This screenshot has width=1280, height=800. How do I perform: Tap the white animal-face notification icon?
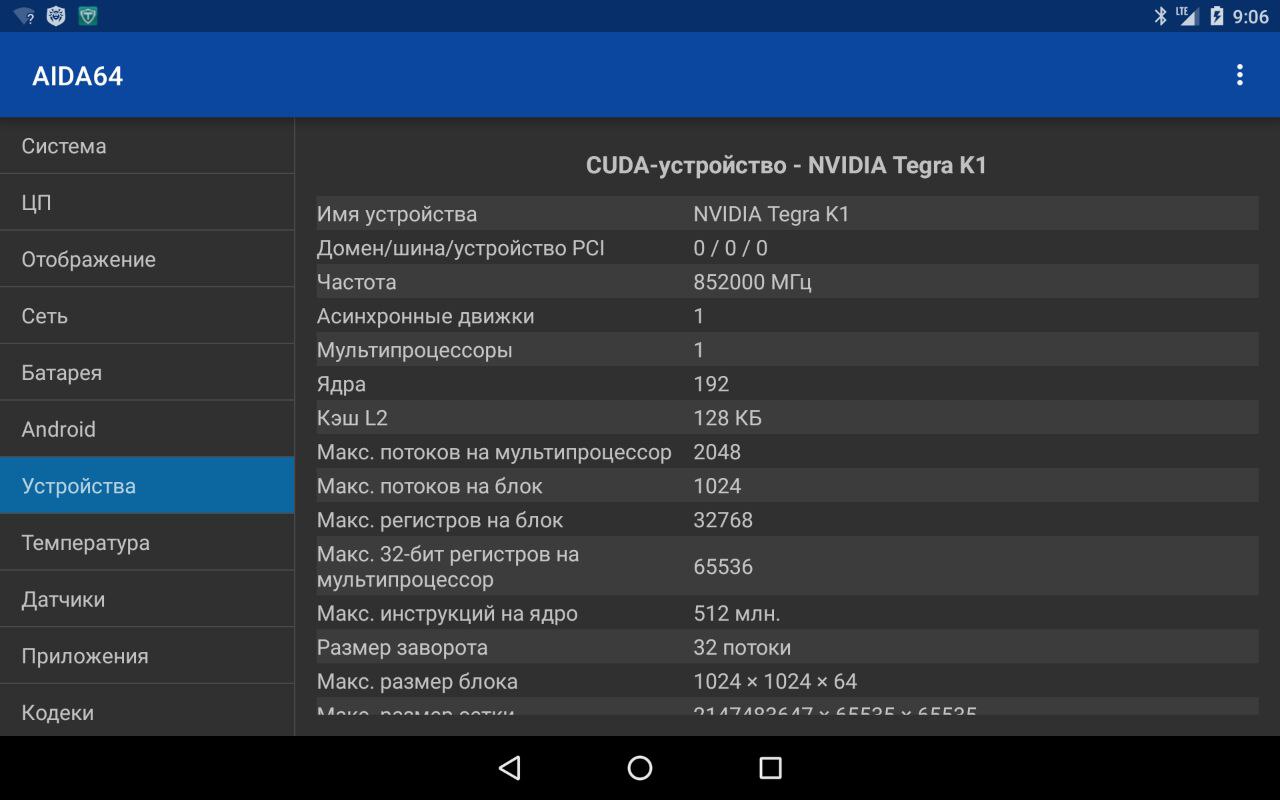(x=56, y=16)
